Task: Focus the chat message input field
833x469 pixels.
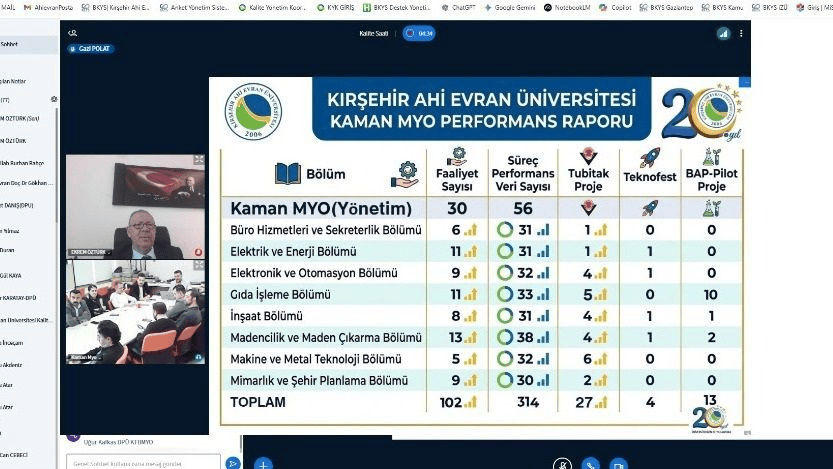Action: pos(143,463)
